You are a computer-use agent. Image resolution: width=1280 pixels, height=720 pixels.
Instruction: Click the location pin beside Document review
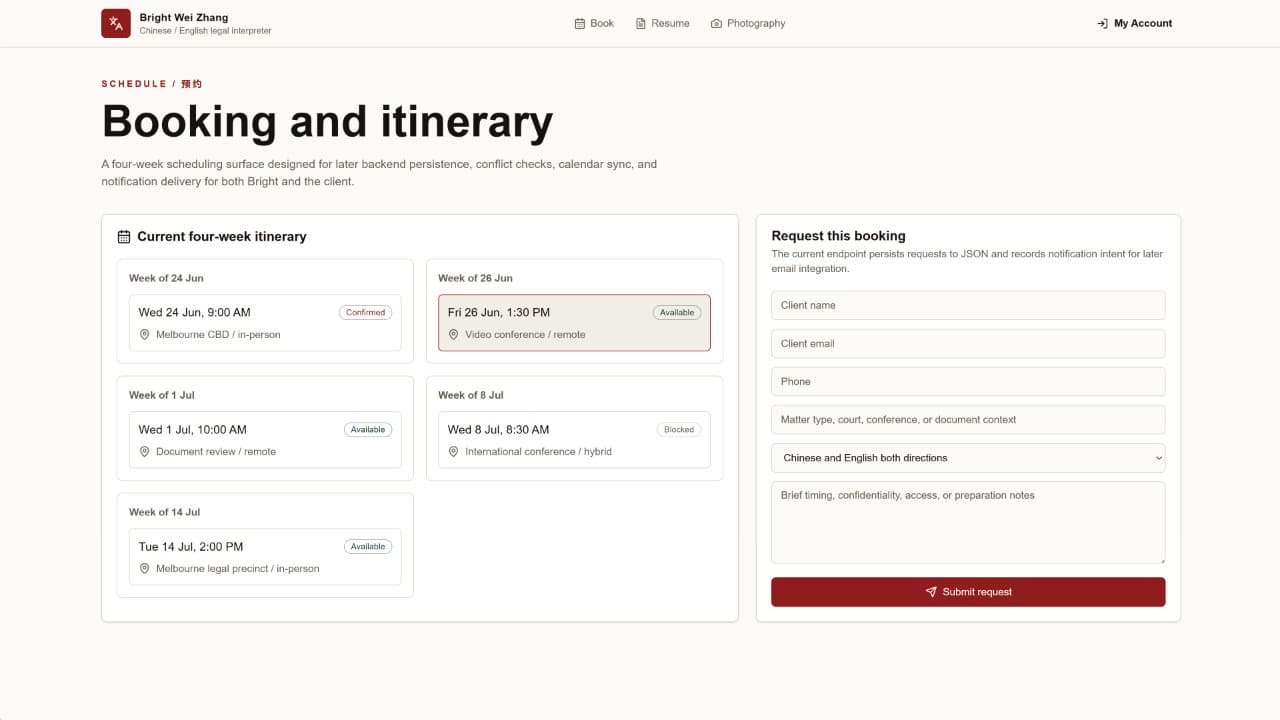tap(145, 452)
